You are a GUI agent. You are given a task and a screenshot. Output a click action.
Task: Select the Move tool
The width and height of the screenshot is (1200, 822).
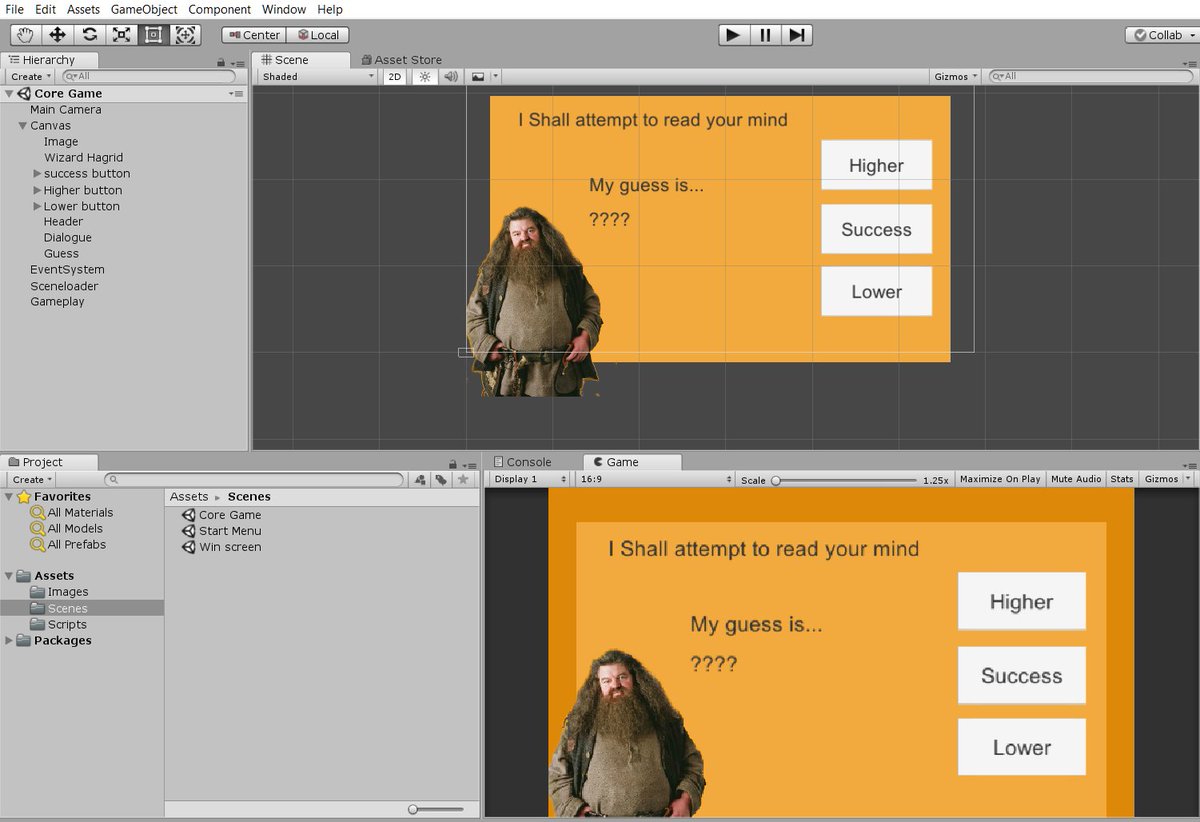pyautogui.click(x=57, y=35)
